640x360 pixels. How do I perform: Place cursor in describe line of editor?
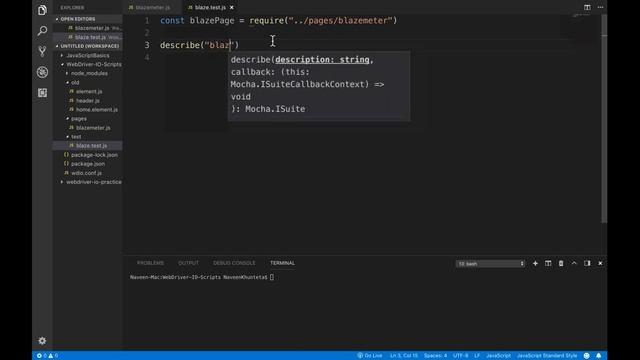click(200, 45)
